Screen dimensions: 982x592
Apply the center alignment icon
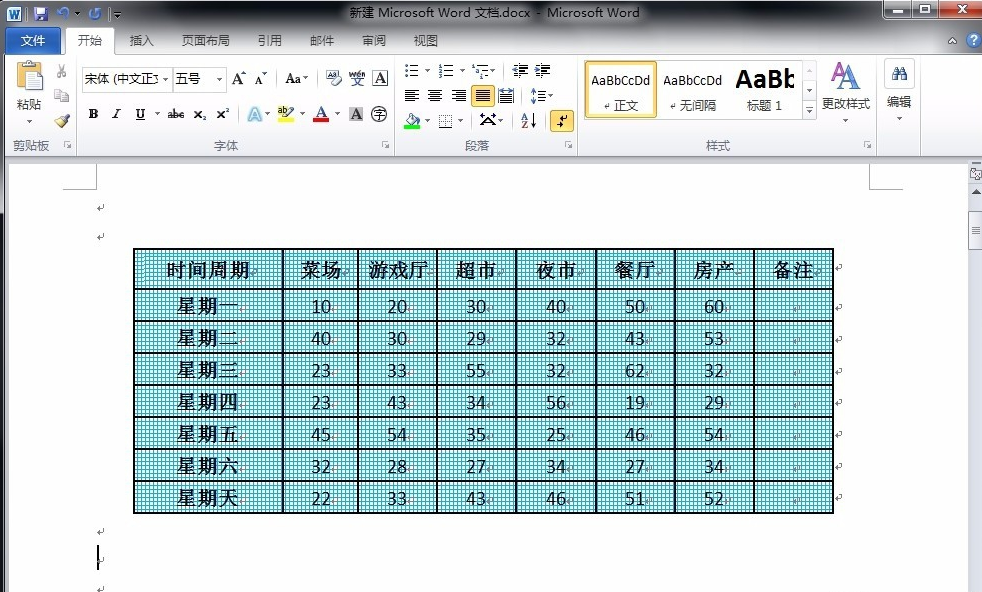pos(435,96)
